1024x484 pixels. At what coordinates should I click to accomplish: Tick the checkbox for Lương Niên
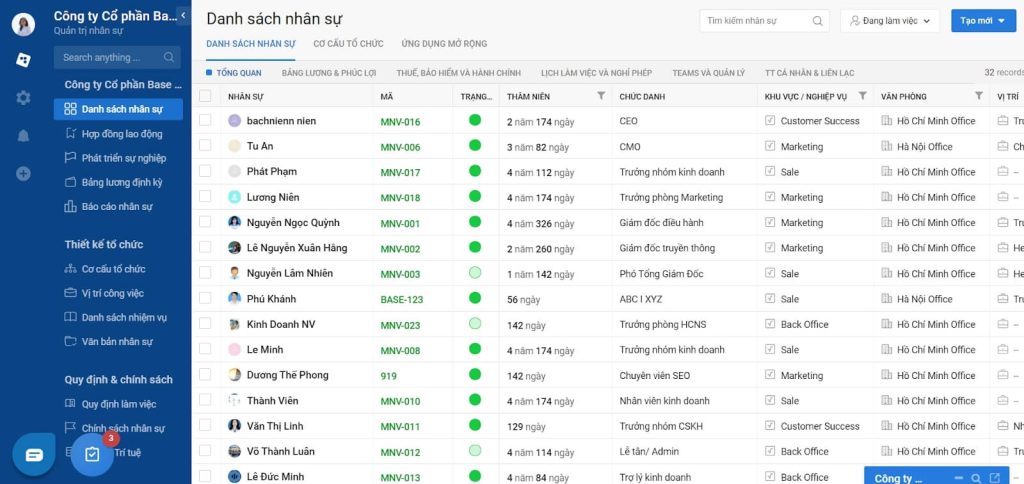205,197
